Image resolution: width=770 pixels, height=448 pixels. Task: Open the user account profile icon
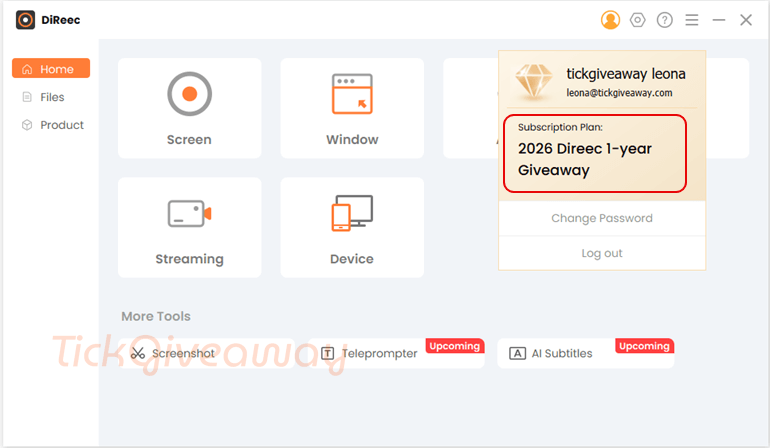(x=610, y=20)
